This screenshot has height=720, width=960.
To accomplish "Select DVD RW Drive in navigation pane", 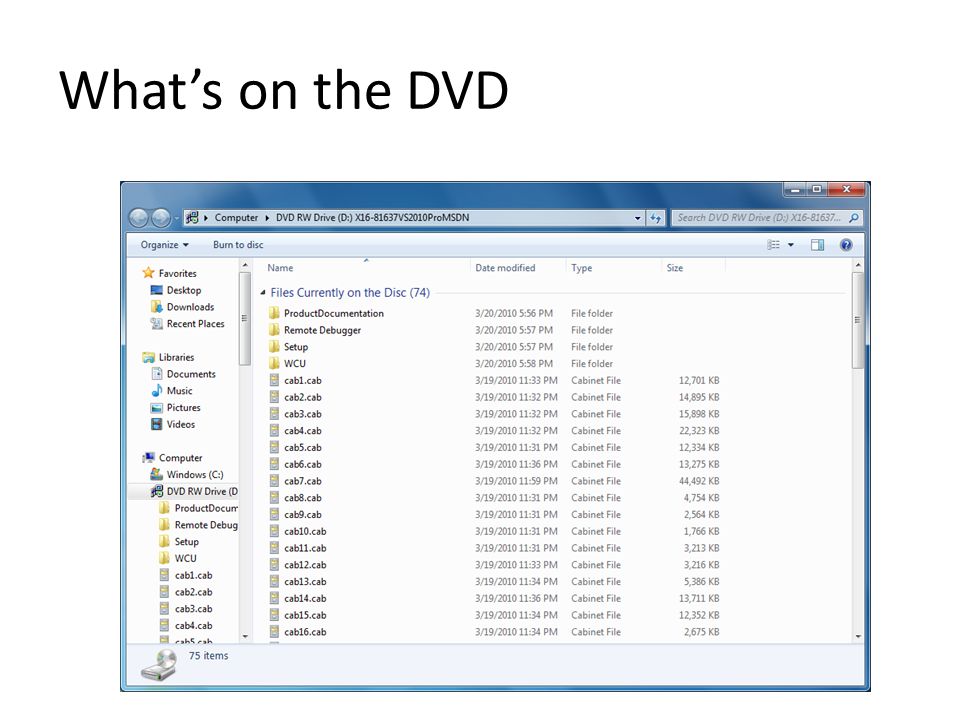I will [x=201, y=491].
